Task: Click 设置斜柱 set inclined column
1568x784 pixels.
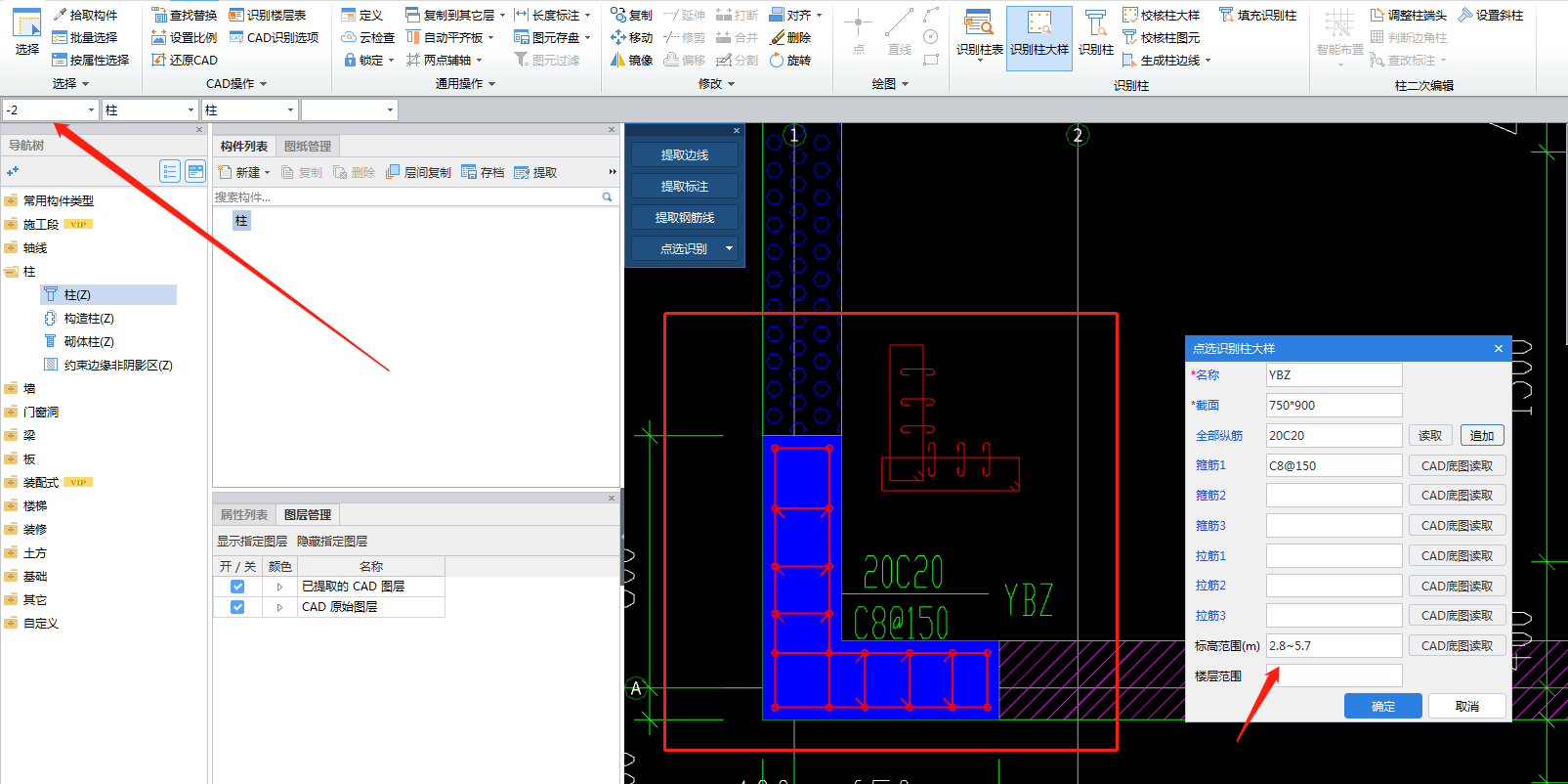Action: coord(1490,15)
